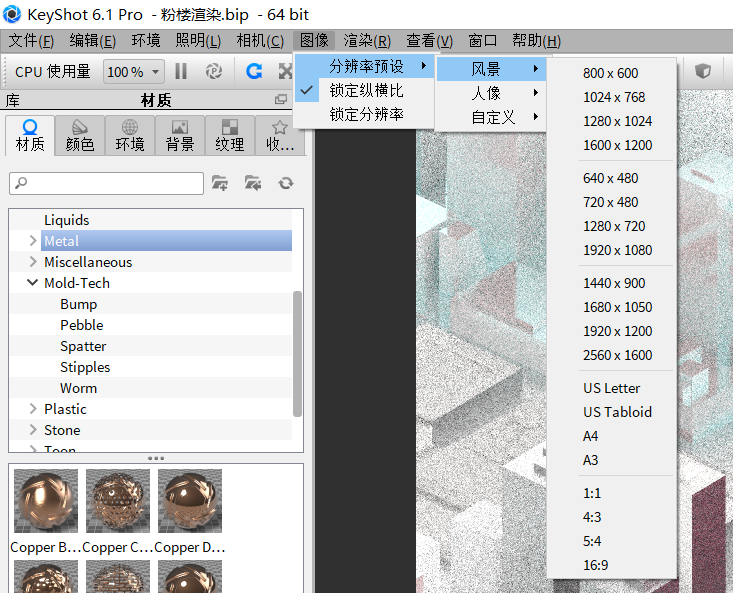Select the US Letter preset
Screen dimensions: 733x593
pos(611,388)
